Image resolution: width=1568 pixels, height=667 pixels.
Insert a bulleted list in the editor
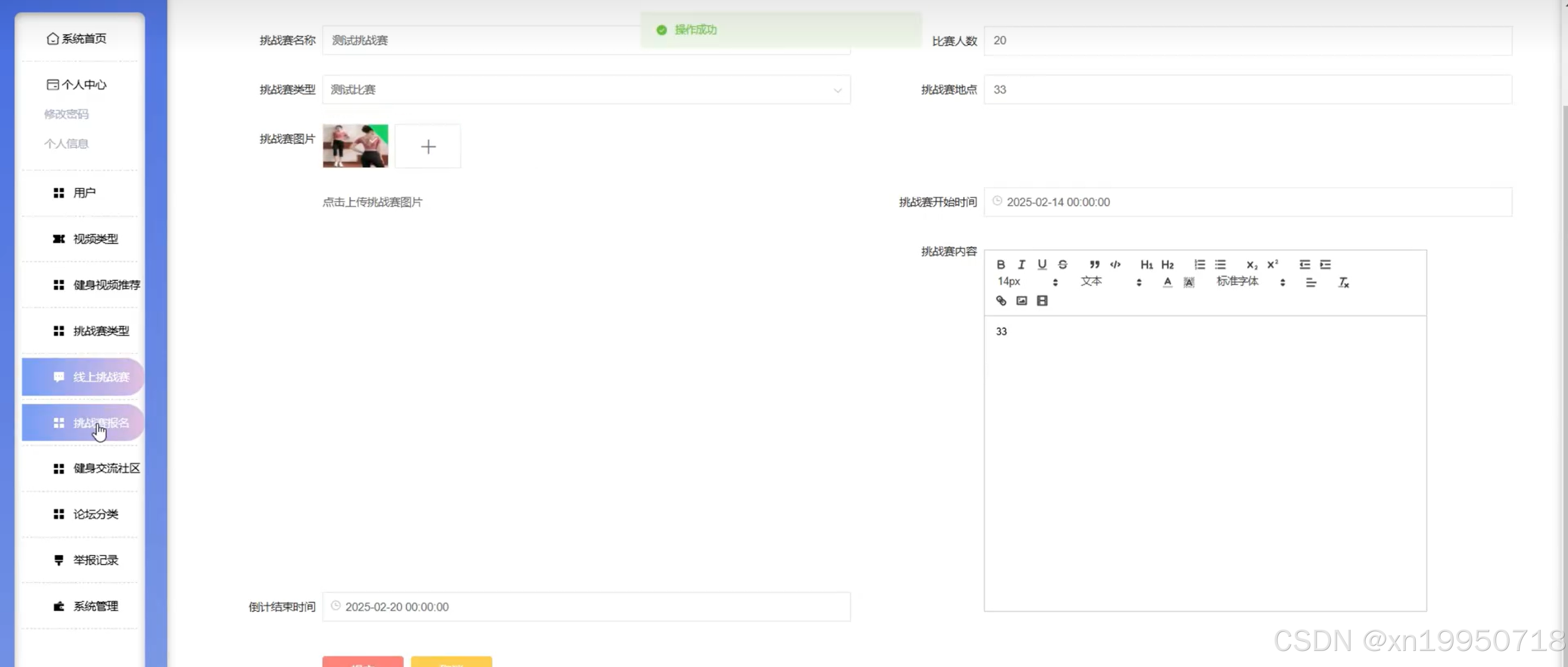(1221, 264)
